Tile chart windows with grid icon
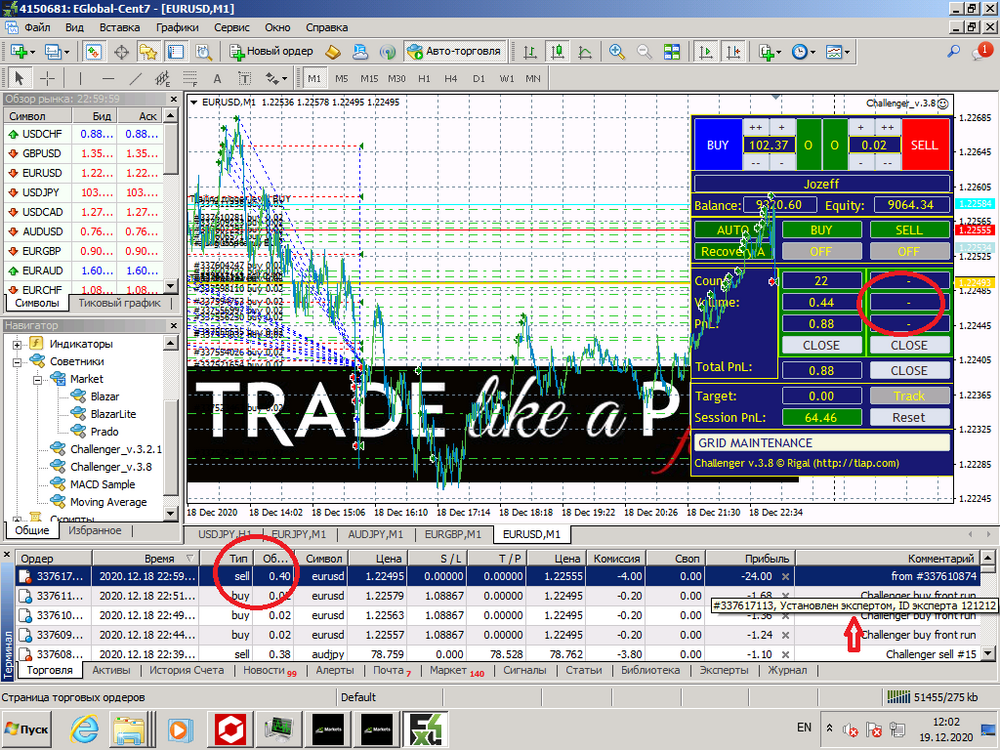This screenshot has width=1000, height=750. (x=672, y=52)
